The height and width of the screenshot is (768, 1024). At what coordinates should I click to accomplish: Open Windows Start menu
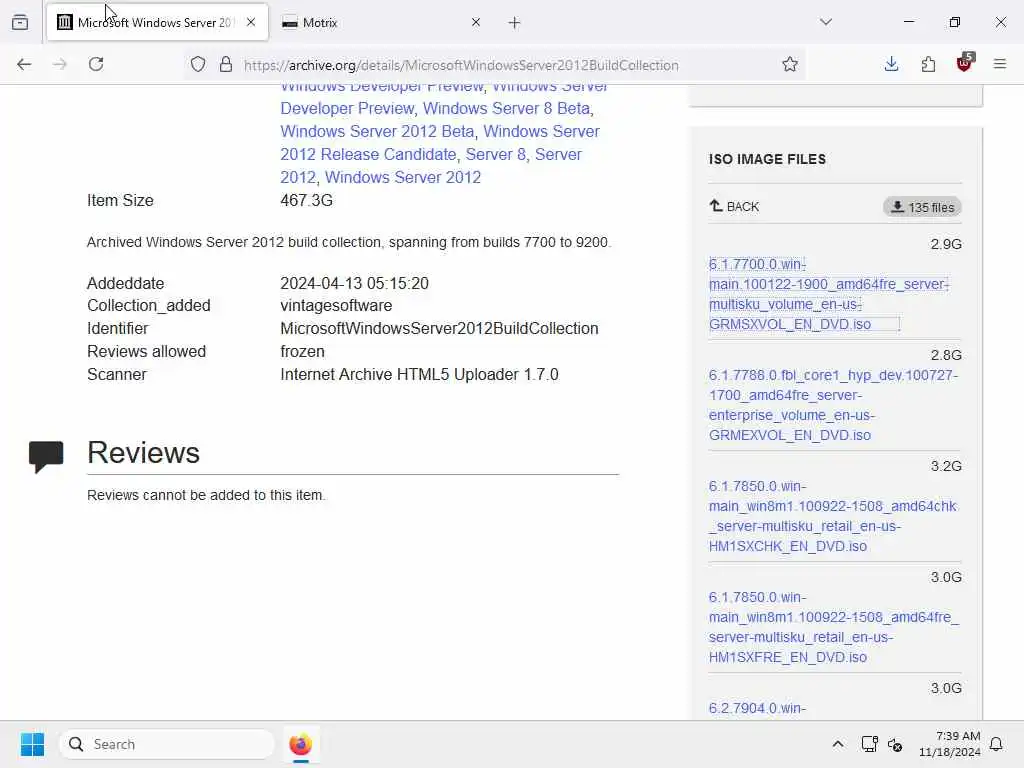33,744
